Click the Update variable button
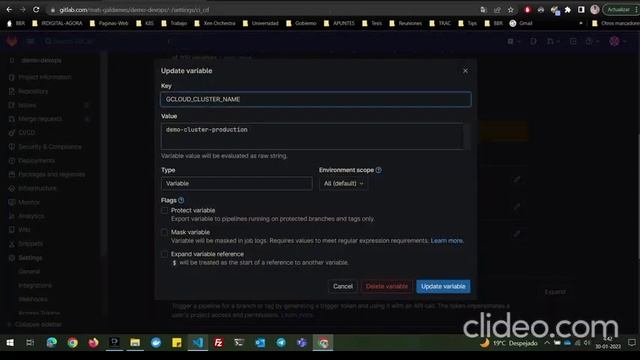This screenshot has height=360, width=640. (x=443, y=286)
